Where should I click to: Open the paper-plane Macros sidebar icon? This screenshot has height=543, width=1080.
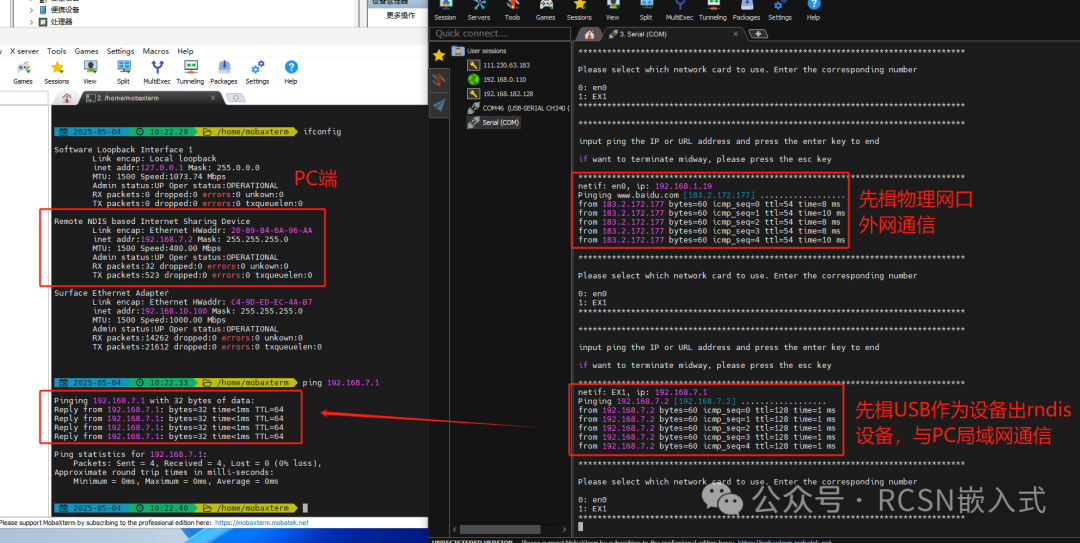(x=438, y=104)
